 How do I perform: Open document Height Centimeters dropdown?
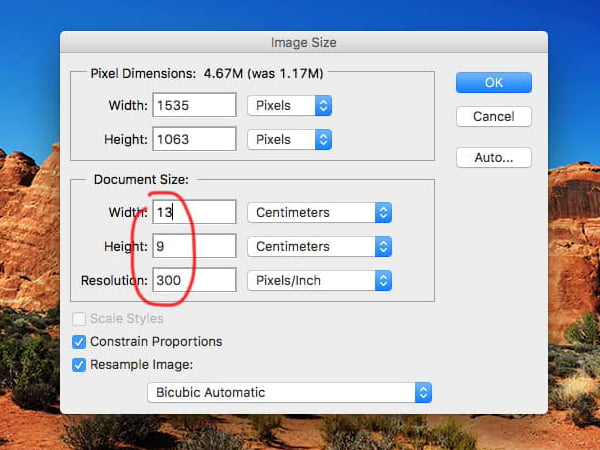coord(319,246)
